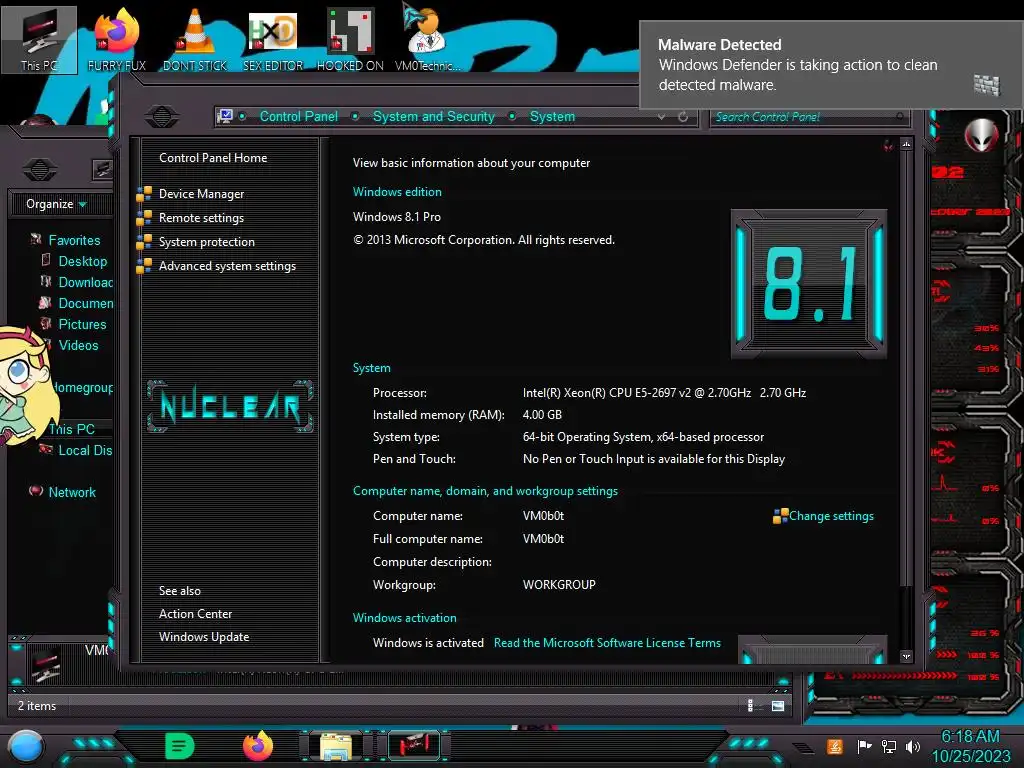Click the separator arrow before Control Panel

tap(242, 116)
